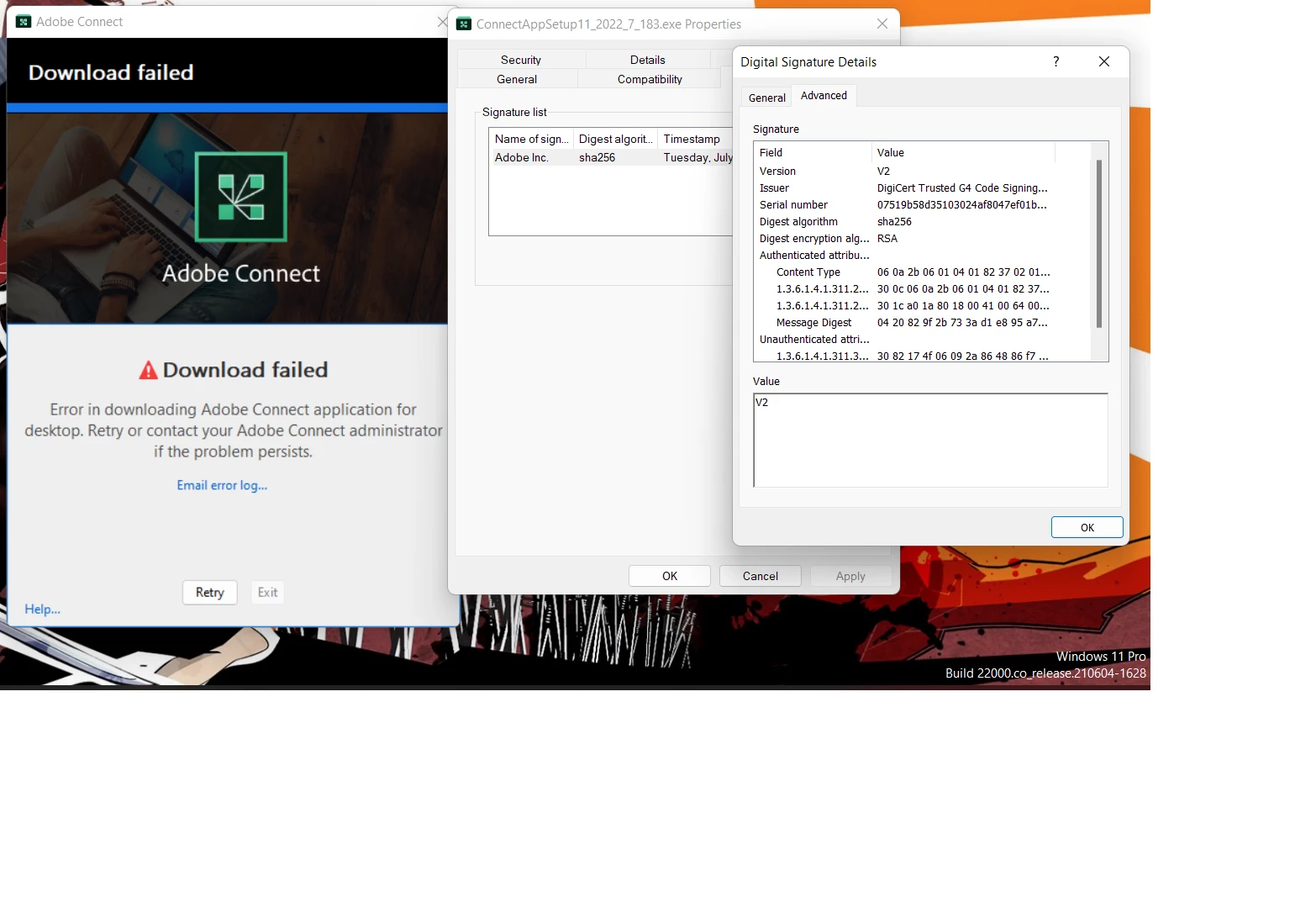
Task: Click the Digest algorithm column header
Action: [x=615, y=139]
